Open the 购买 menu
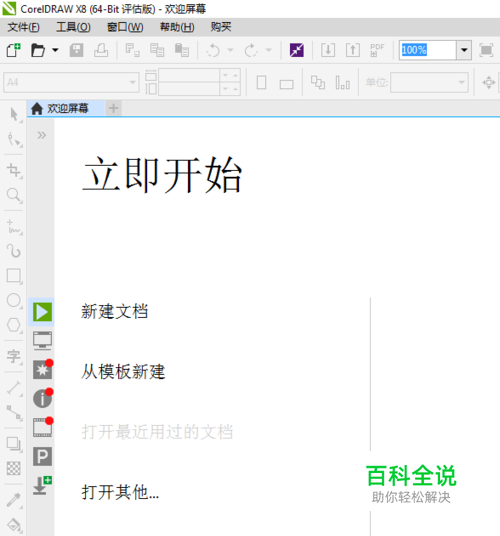This screenshot has height=536, width=500. click(x=221, y=27)
